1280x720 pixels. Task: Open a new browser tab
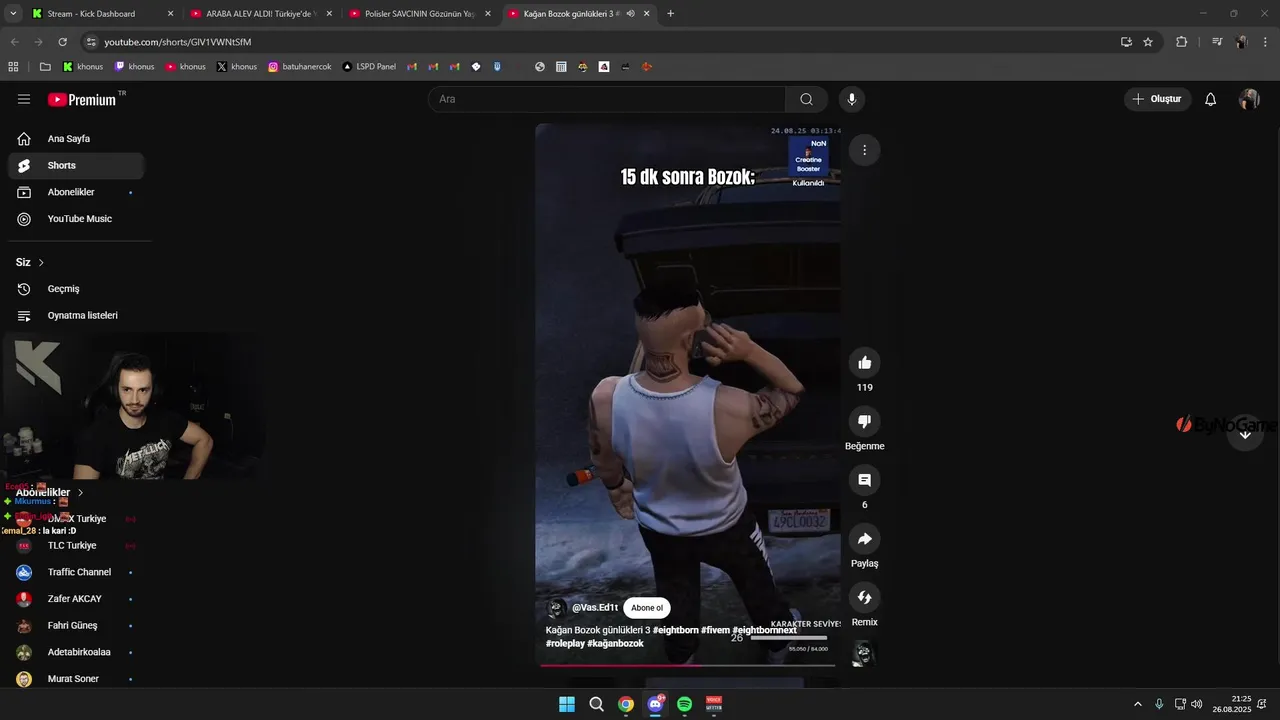tap(670, 14)
